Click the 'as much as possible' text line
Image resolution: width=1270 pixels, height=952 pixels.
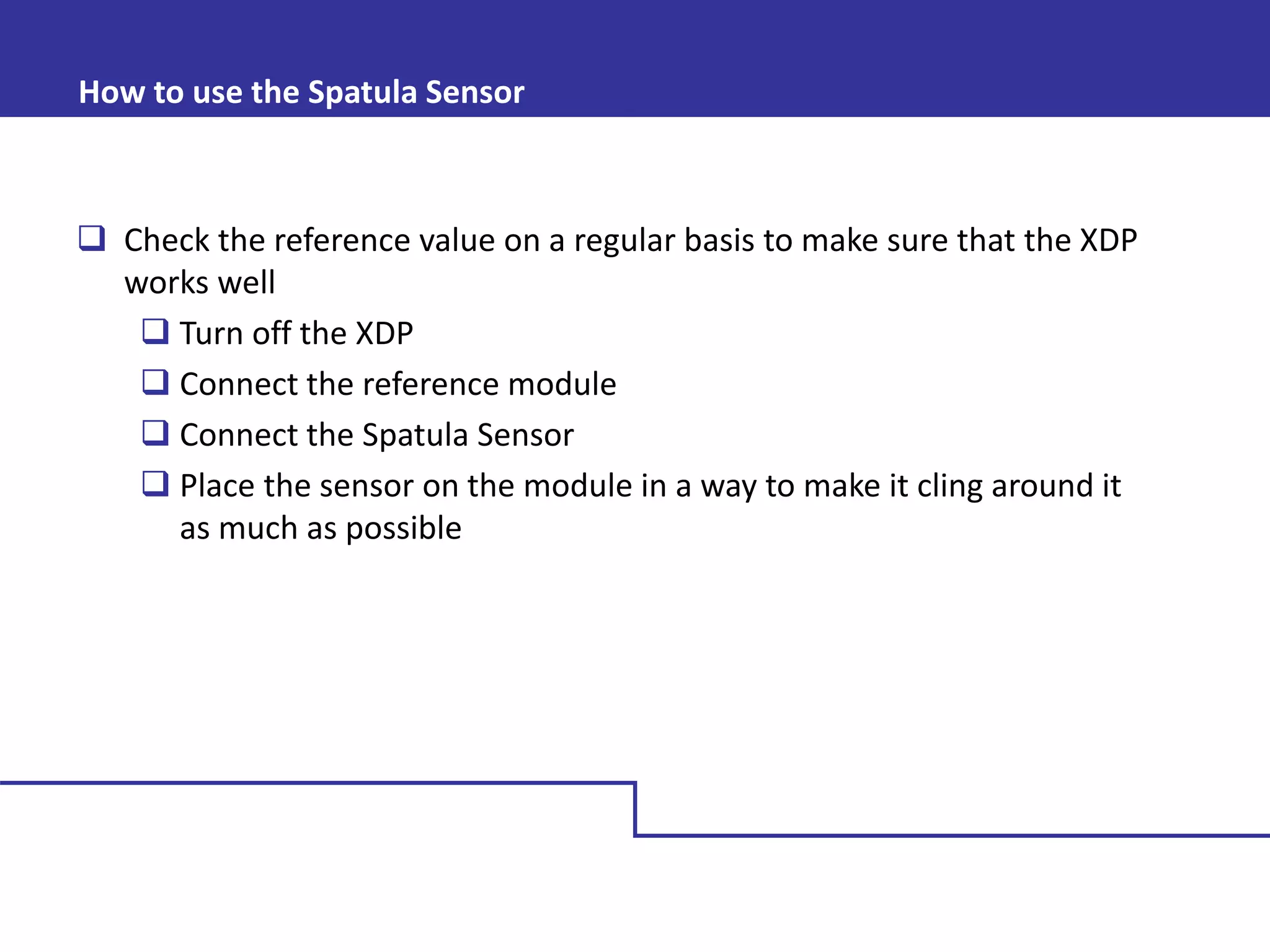(321, 529)
